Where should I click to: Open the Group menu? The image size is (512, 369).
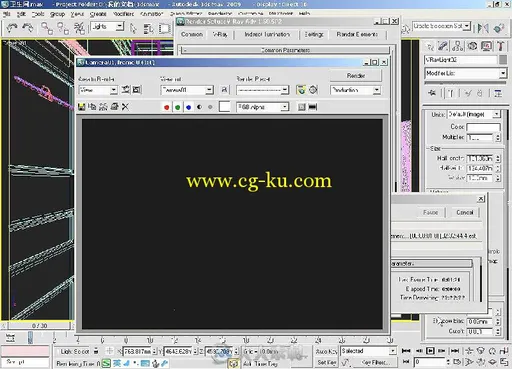(57, 14)
